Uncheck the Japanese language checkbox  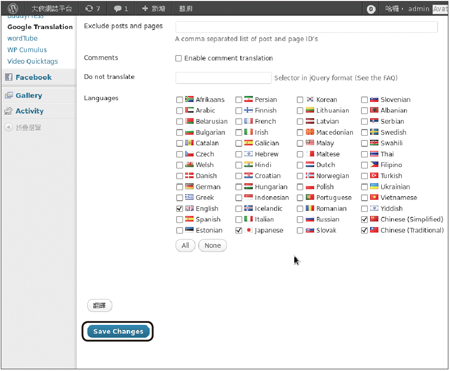[x=238, y=230]
